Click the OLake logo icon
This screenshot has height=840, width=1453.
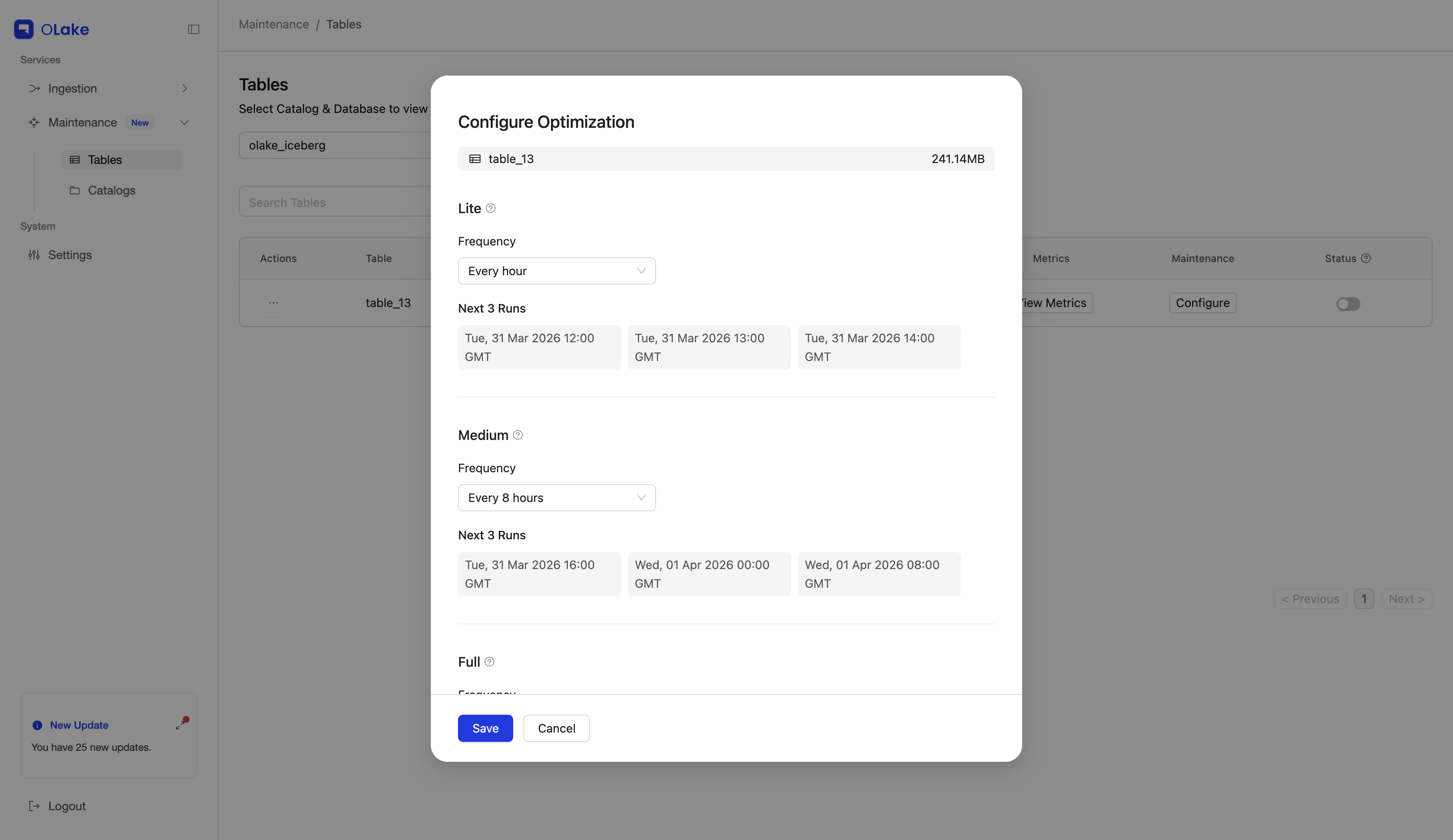click(24, 29)
